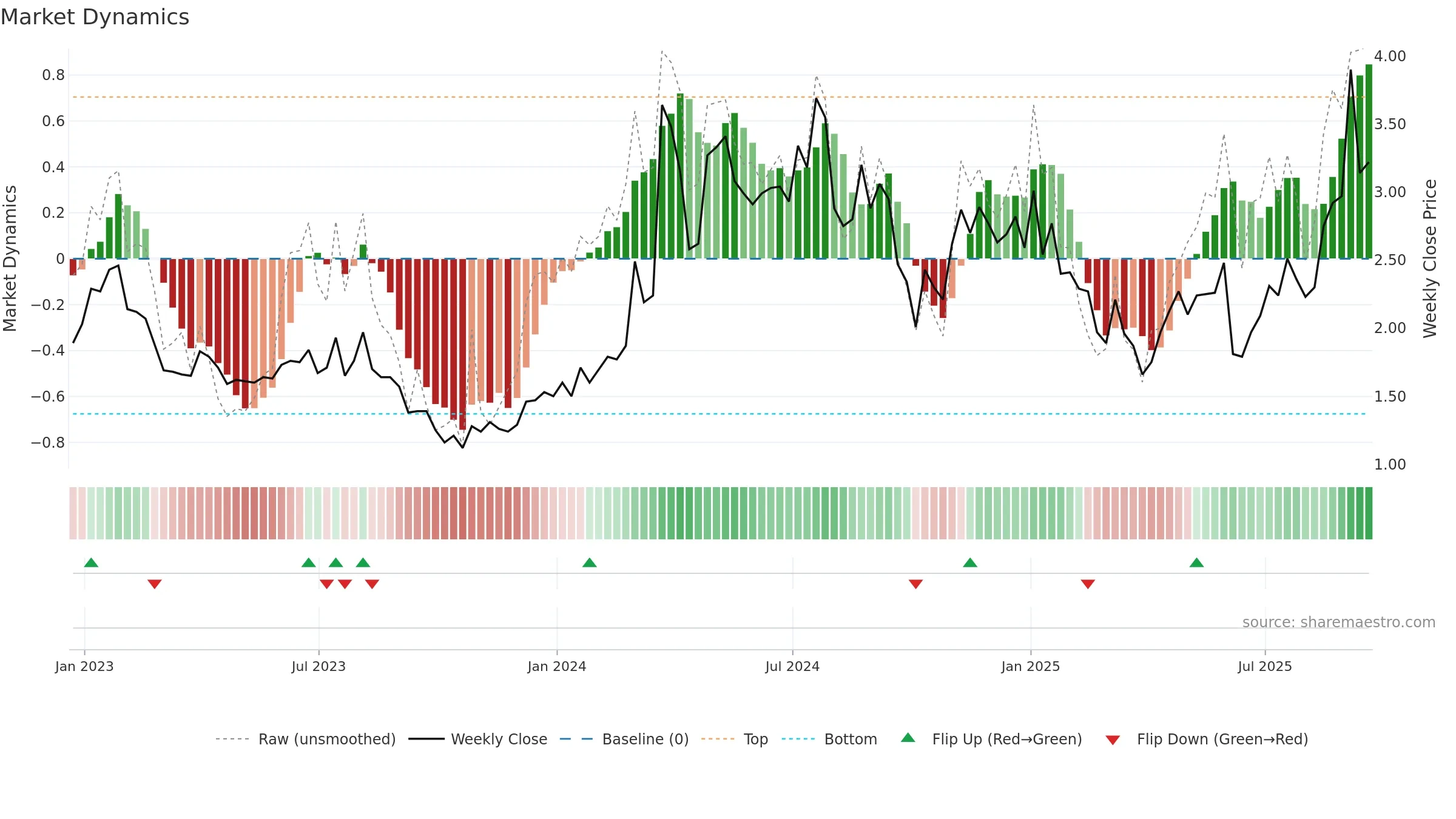Toggle the Raw (unsmoothed) legend entry

point(305,739)
